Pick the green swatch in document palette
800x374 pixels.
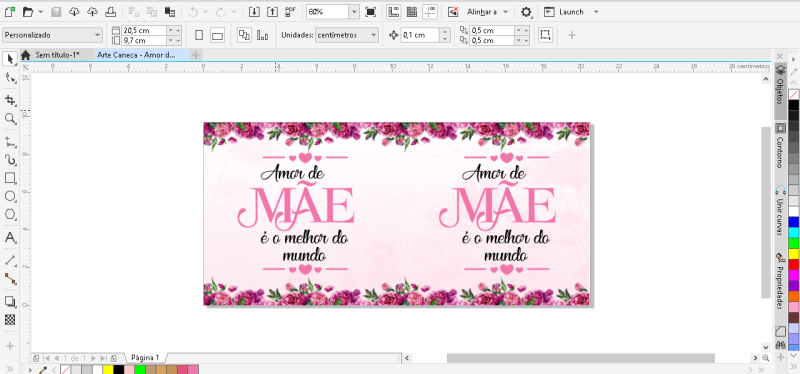[139, 369]
